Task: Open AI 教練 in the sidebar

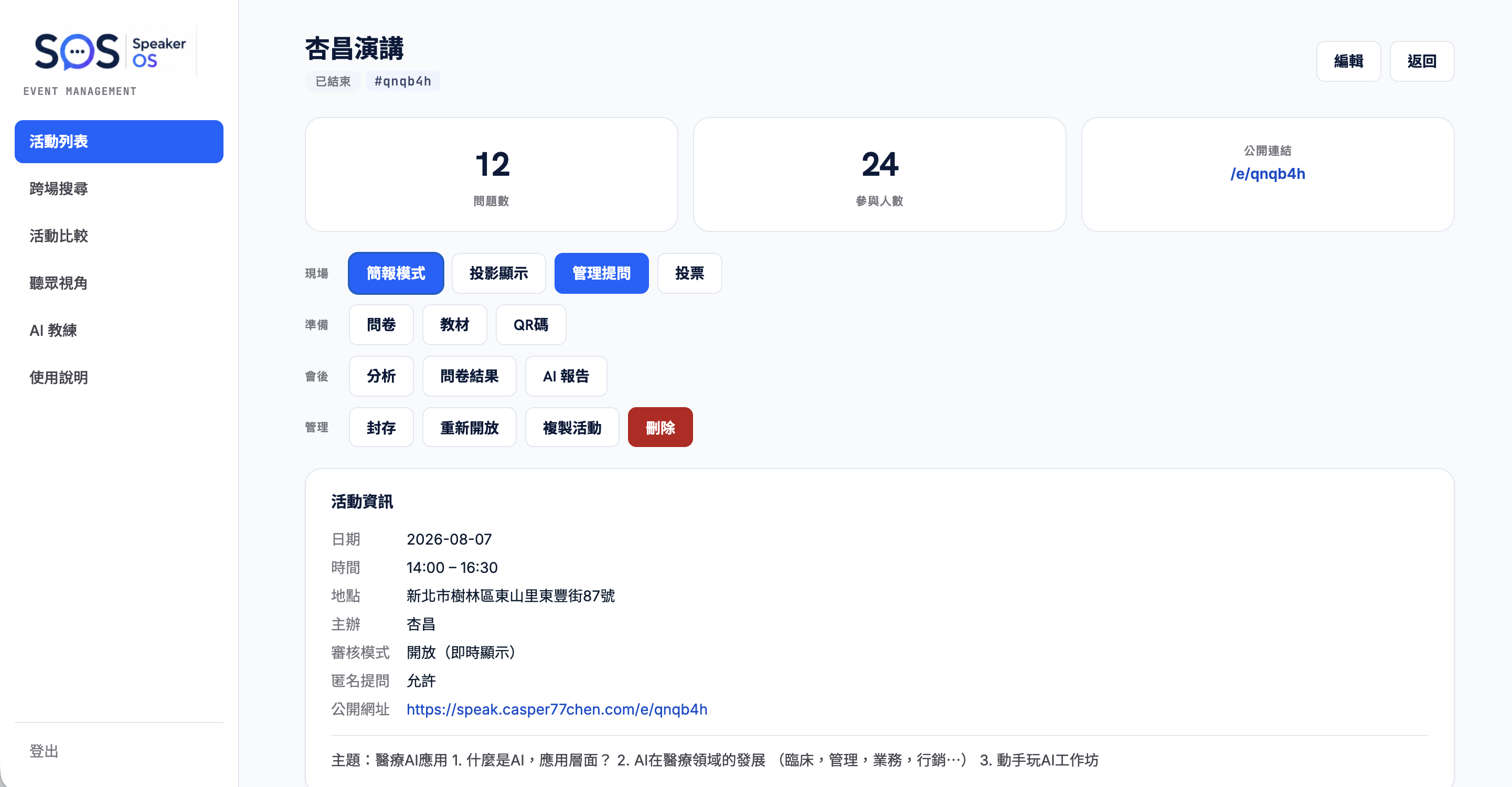Action: tap(119, 331)
